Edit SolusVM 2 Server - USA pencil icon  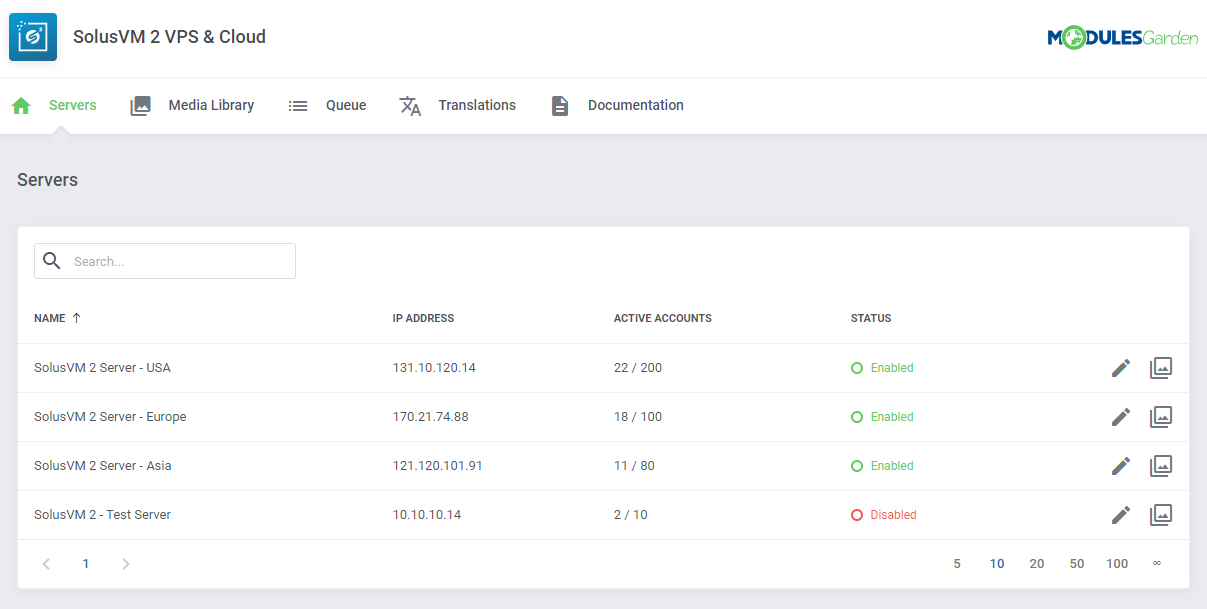point(1121,368)
